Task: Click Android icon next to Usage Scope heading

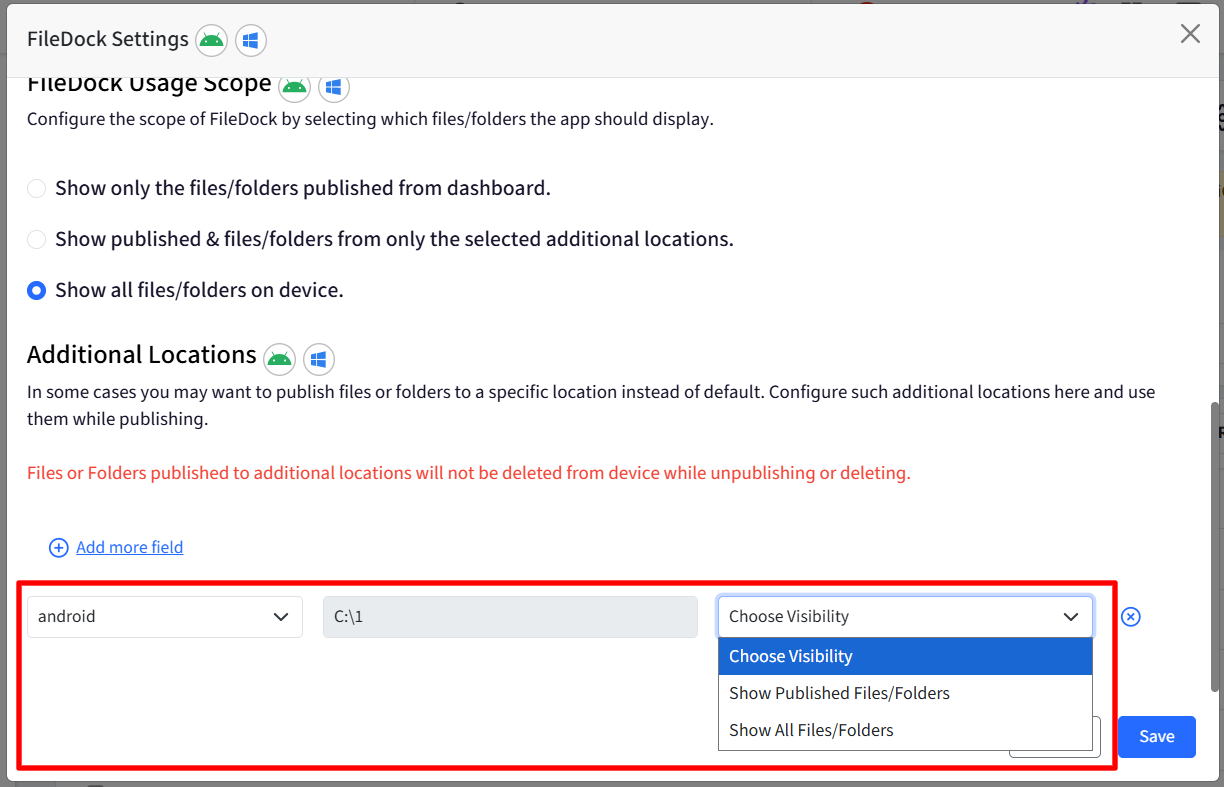Action: (294, 86)
